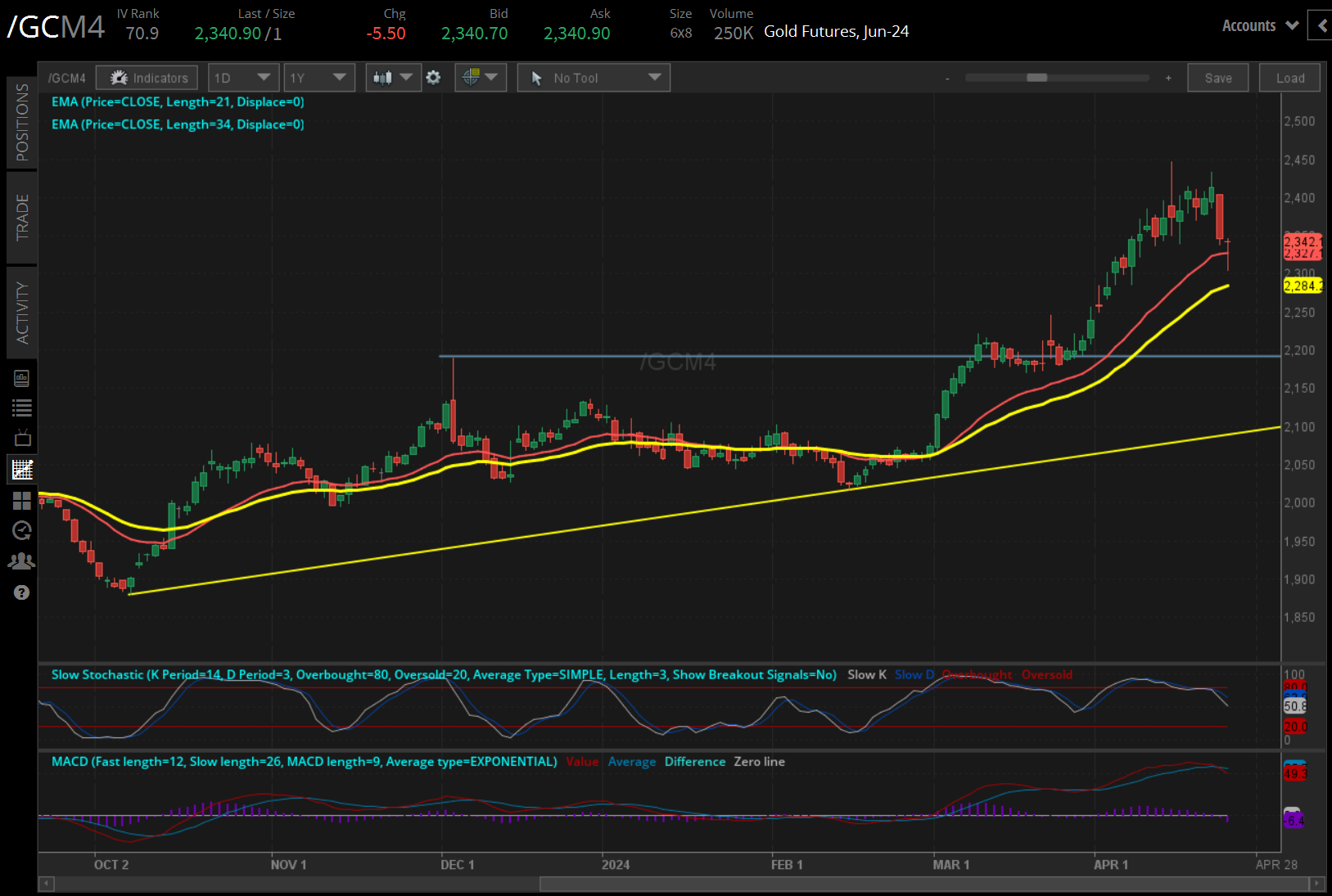Open the No Tool drawing selector

(594, 78)
